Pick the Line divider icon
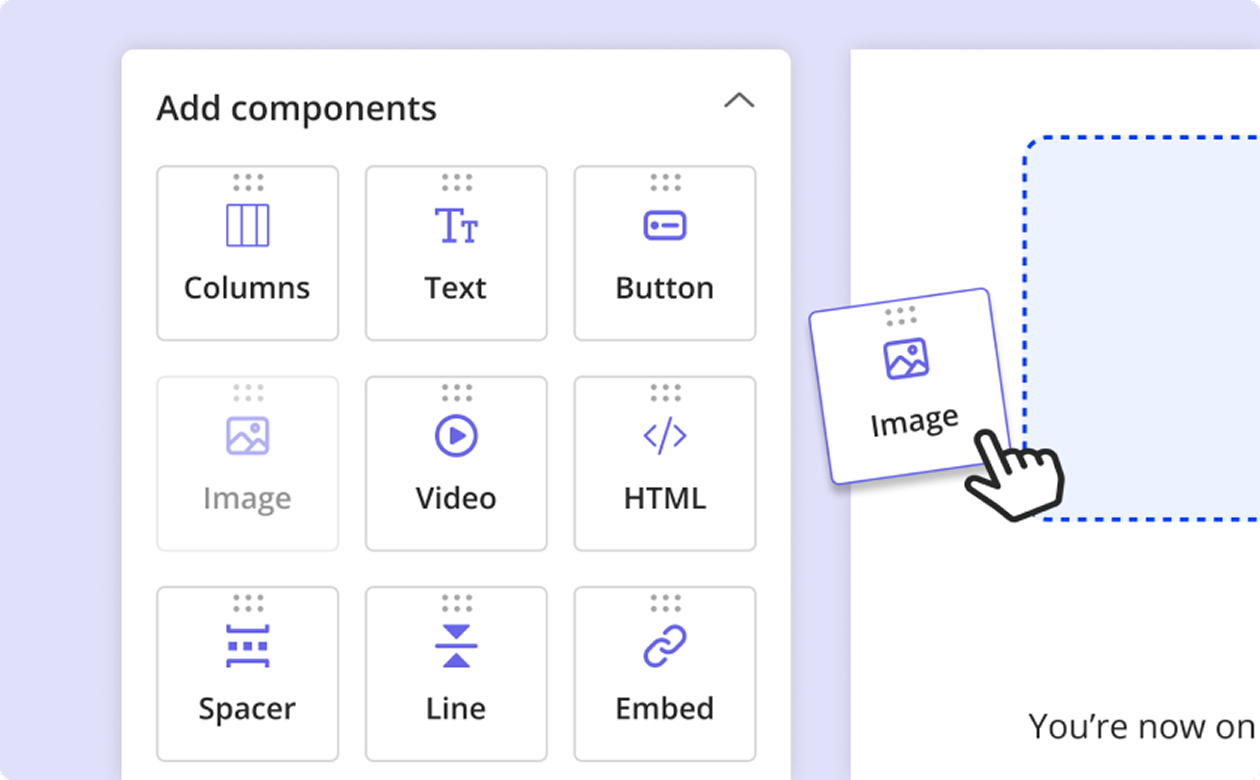This screenshot has width=1260, height=780. [x=456, y=646]
